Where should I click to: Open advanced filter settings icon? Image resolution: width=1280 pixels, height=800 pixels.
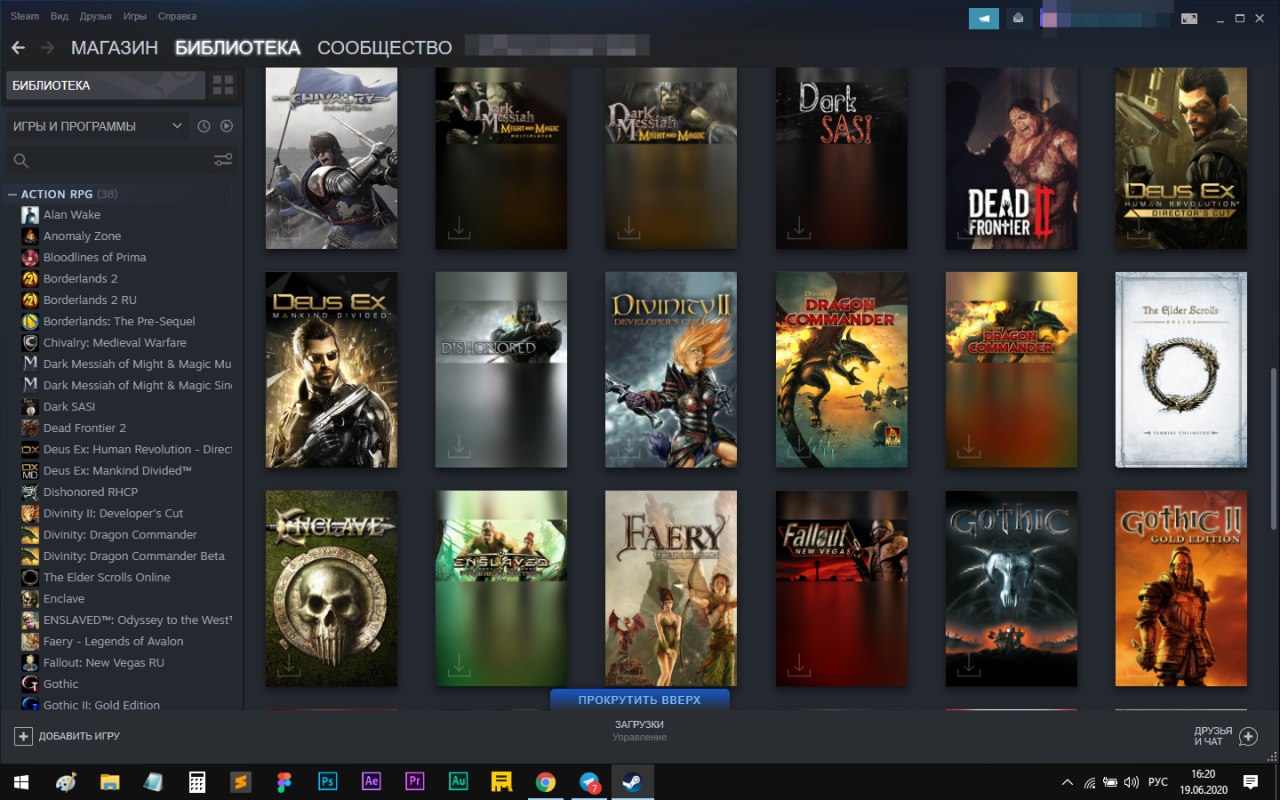click(x=223, y=160)
